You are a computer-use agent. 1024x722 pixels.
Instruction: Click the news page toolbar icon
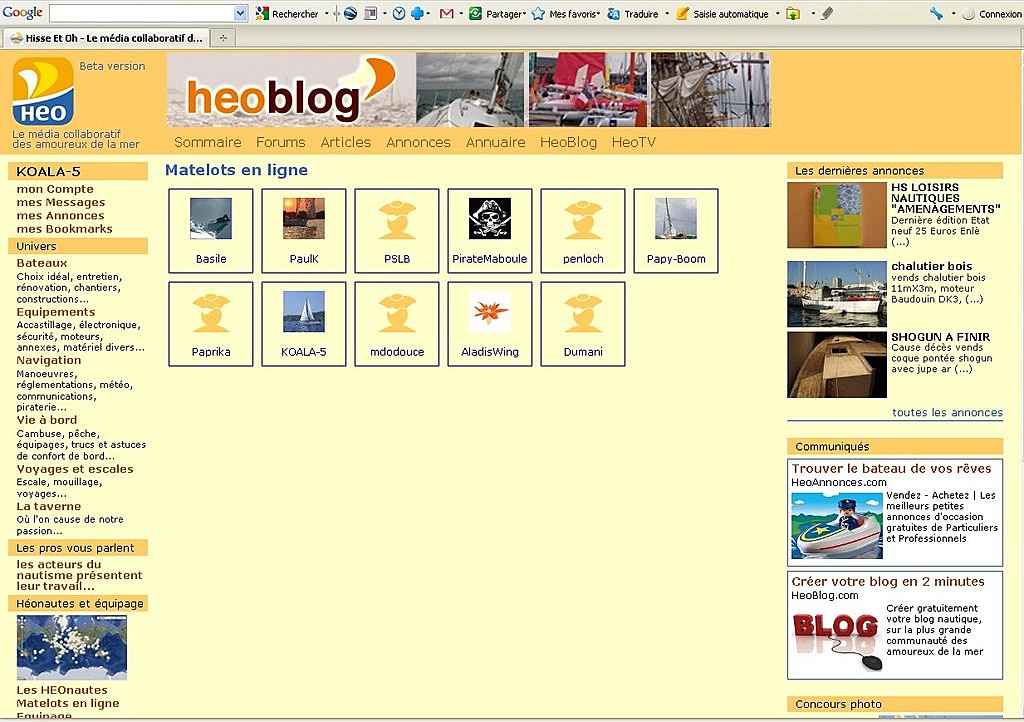tap(370, 14)
